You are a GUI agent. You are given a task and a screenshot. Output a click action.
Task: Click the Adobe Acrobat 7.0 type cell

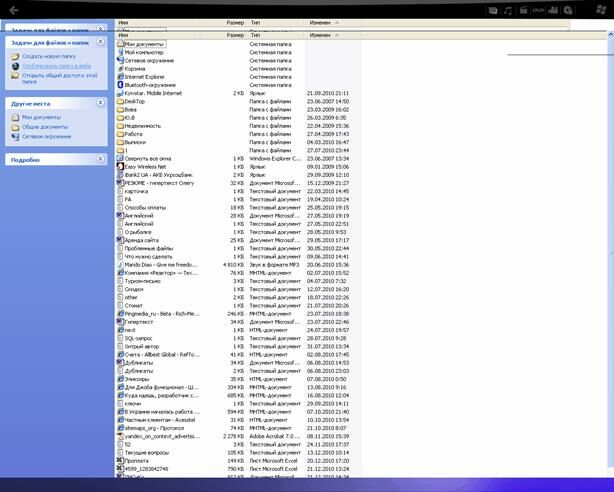[275, 436]
